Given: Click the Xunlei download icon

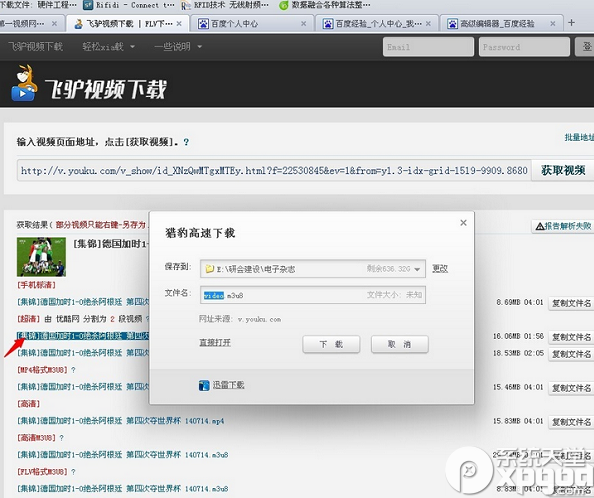Looking at the screenshot, I should coord(204,385).
